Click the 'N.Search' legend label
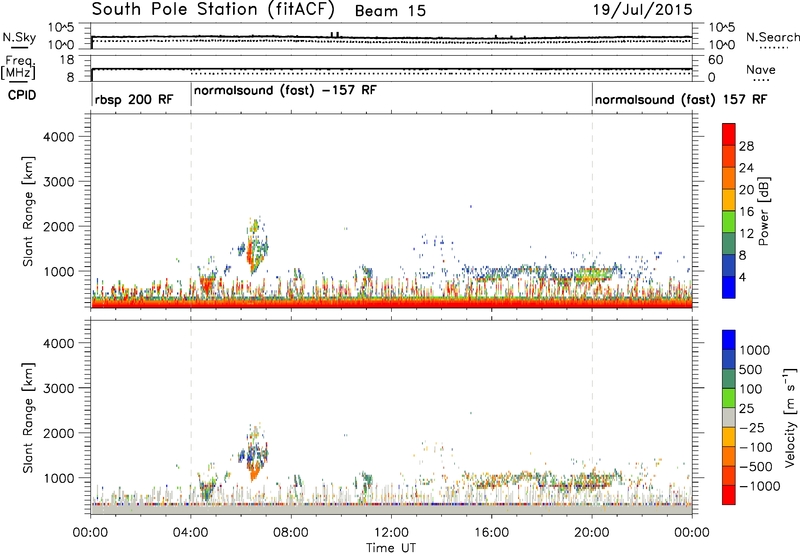 [772, 37]
